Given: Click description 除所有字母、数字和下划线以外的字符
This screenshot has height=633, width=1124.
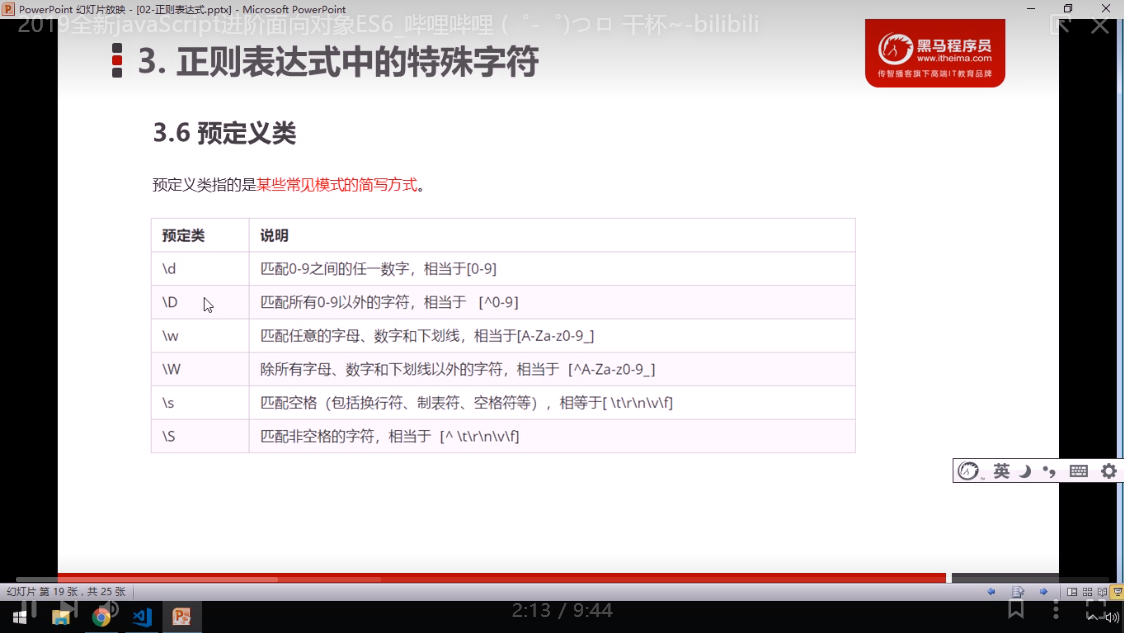Looking at the screenshot, I should pyautogui.click(x=381, y=369).
